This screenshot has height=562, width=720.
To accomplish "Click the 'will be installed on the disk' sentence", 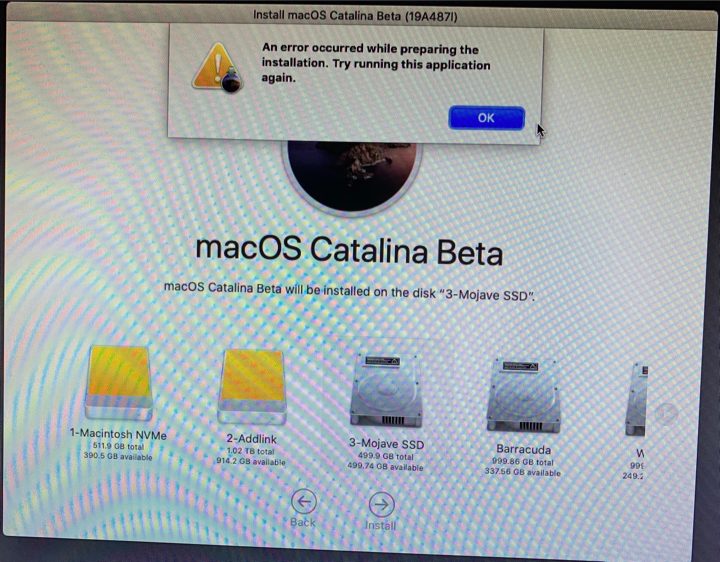I will [349, 291].
